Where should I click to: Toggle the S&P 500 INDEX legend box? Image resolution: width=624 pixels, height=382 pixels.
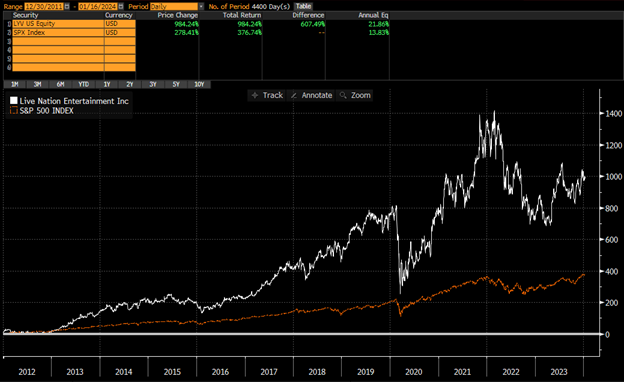click(14, 110)
